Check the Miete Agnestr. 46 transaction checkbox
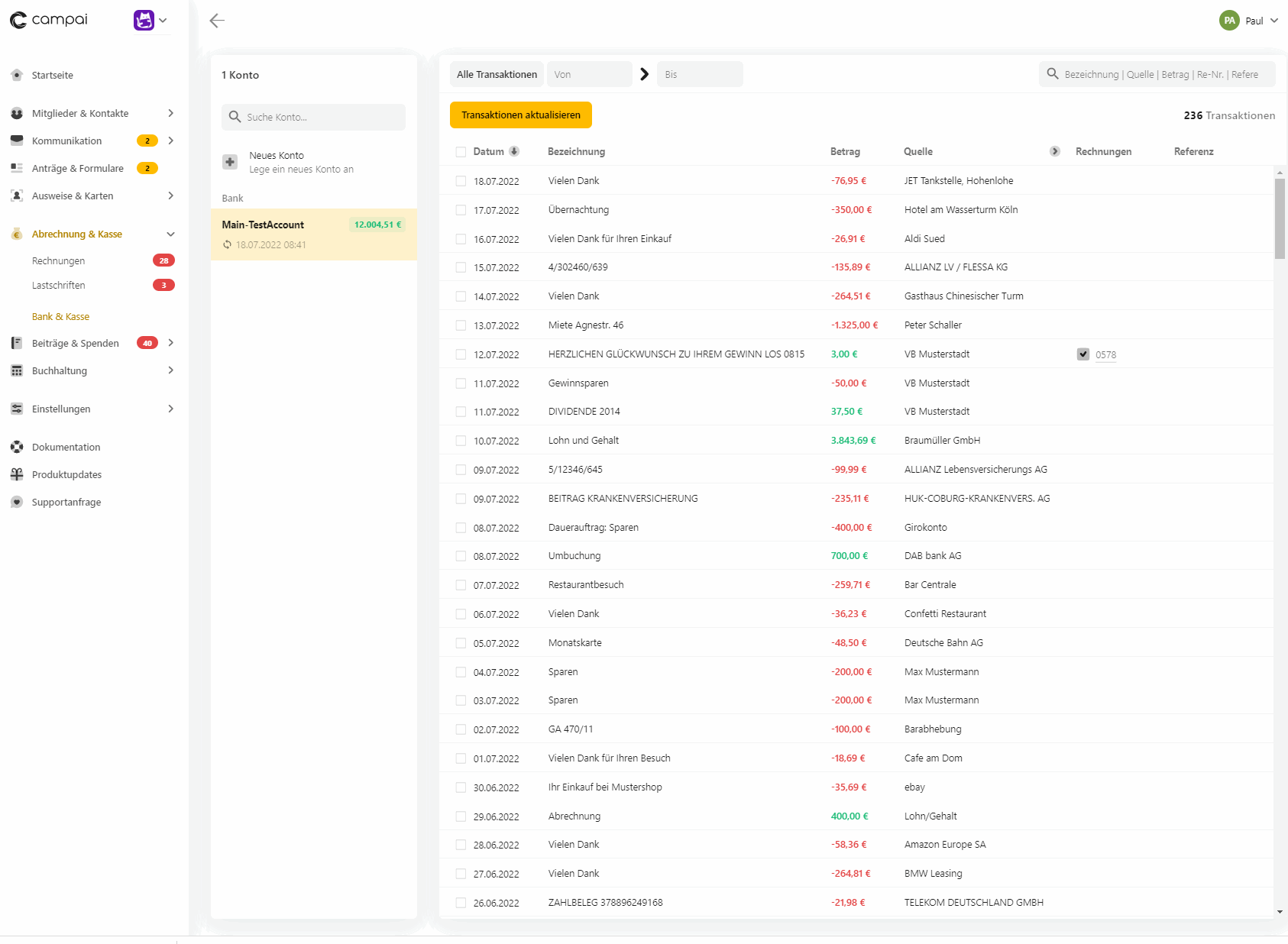1288x944 pixels. tap(461, 325)
